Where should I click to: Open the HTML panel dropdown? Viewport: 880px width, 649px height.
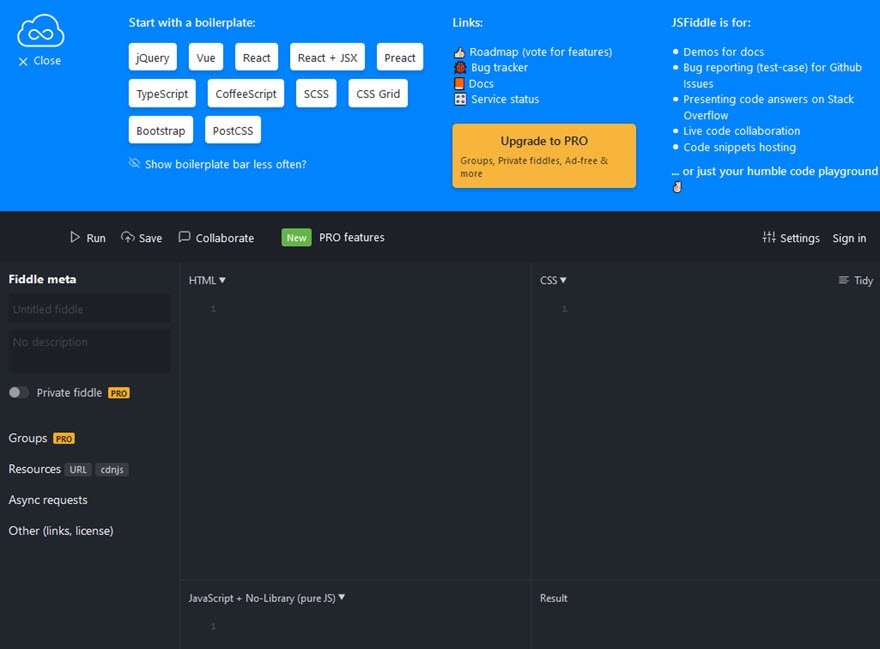click(206, 280)
